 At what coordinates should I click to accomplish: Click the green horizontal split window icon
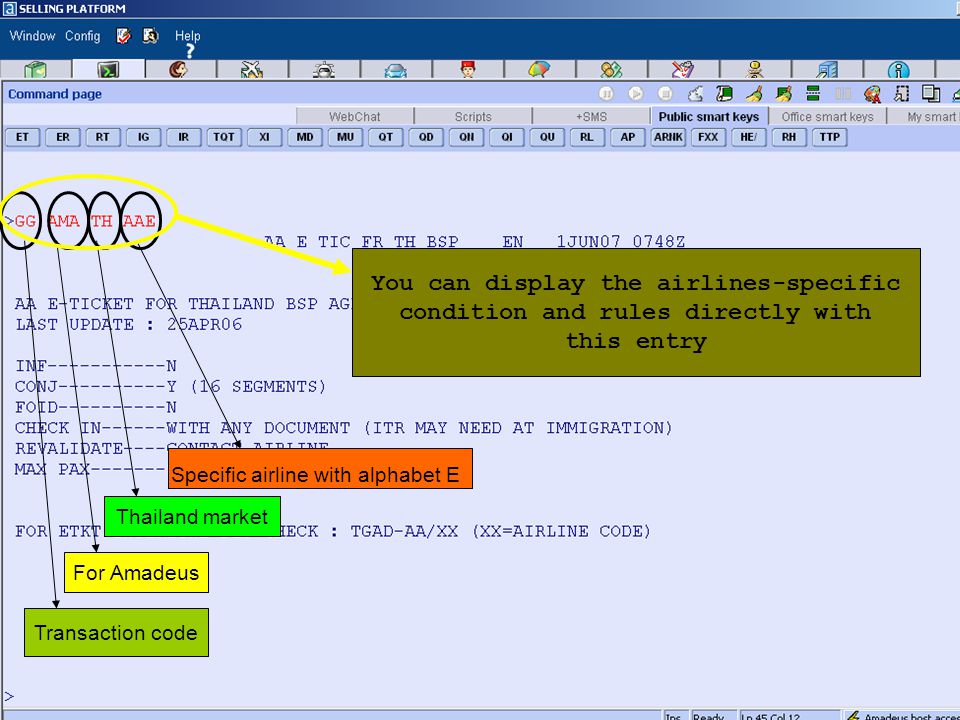coord(813,94)
